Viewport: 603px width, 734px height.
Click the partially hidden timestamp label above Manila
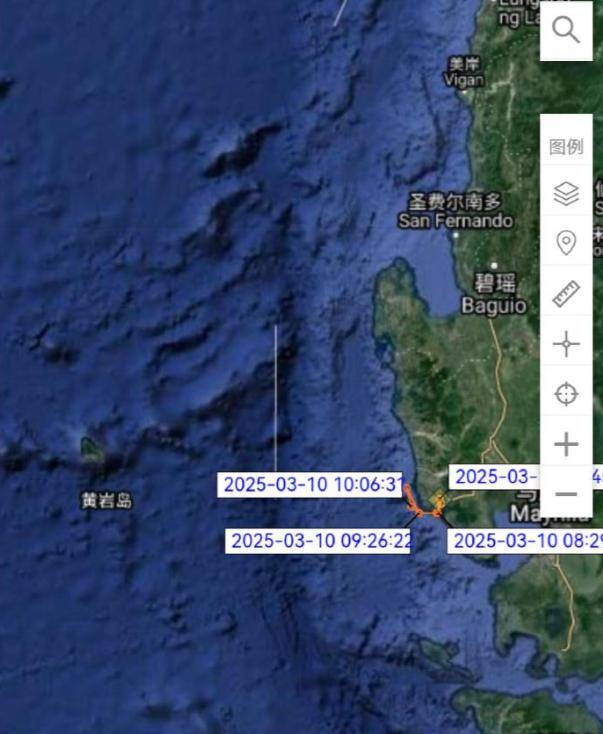495,477
